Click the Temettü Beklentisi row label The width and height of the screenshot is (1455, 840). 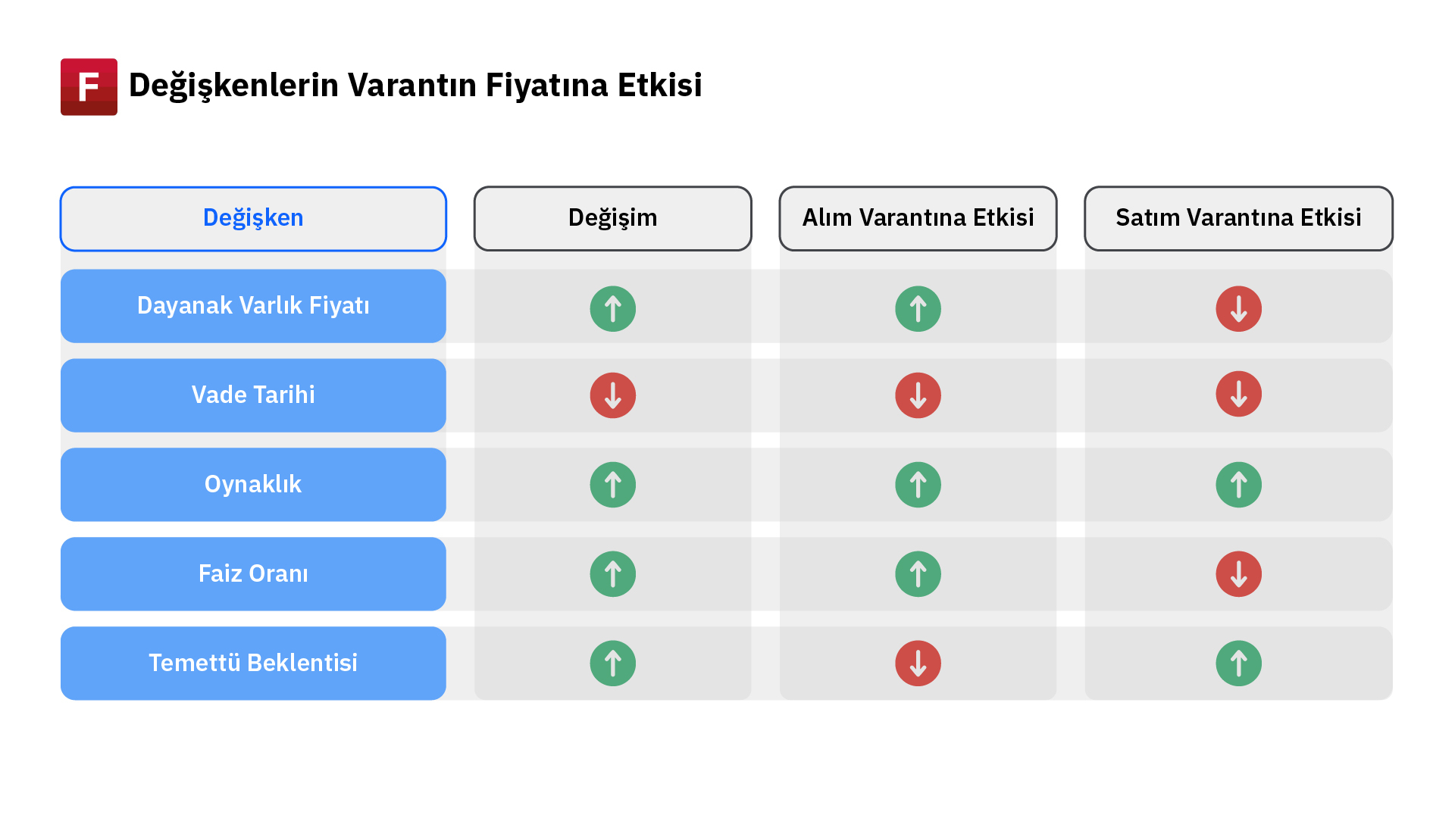point(253,664)
